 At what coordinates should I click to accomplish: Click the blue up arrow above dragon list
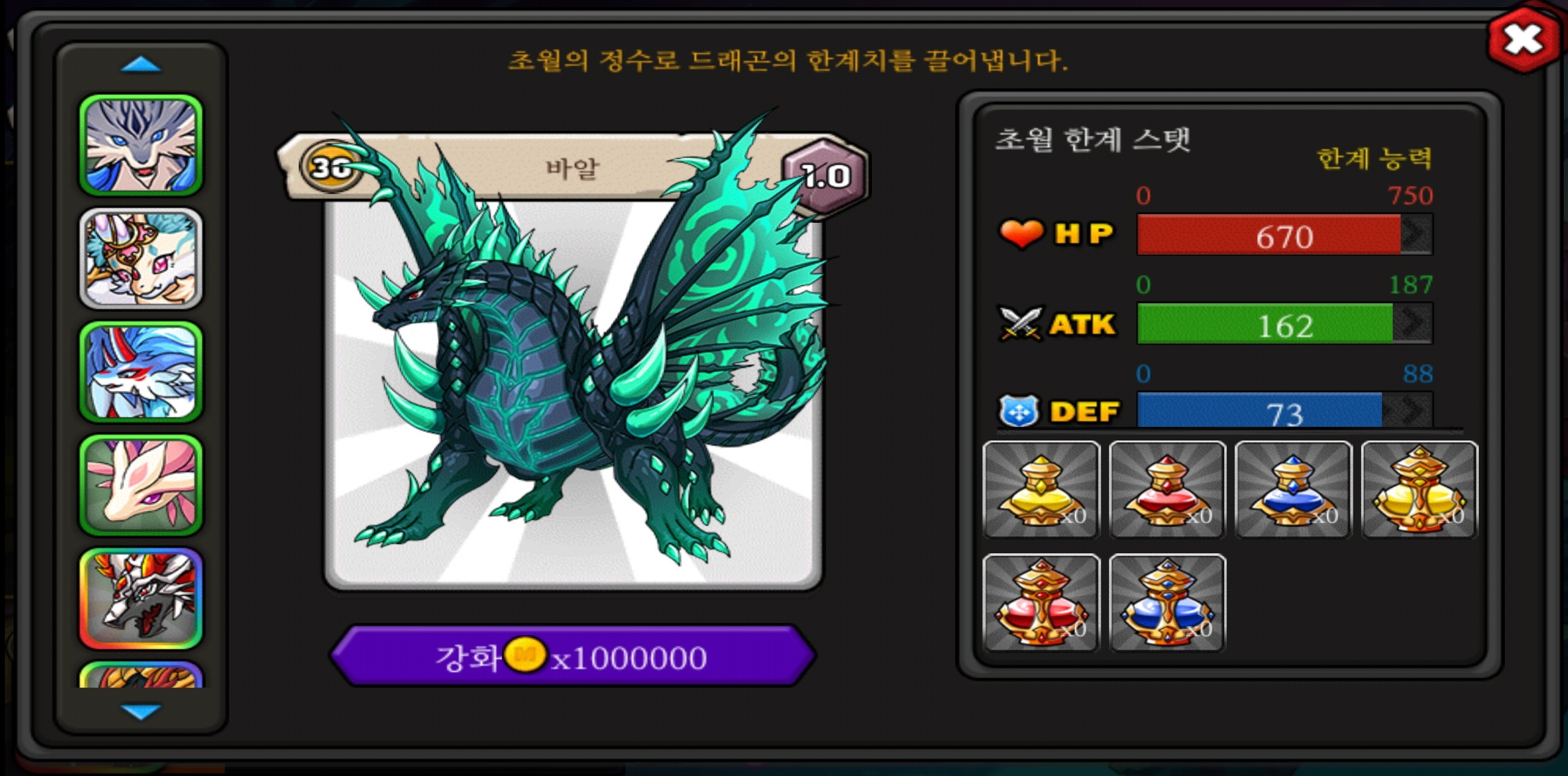(x=141, y=65)
